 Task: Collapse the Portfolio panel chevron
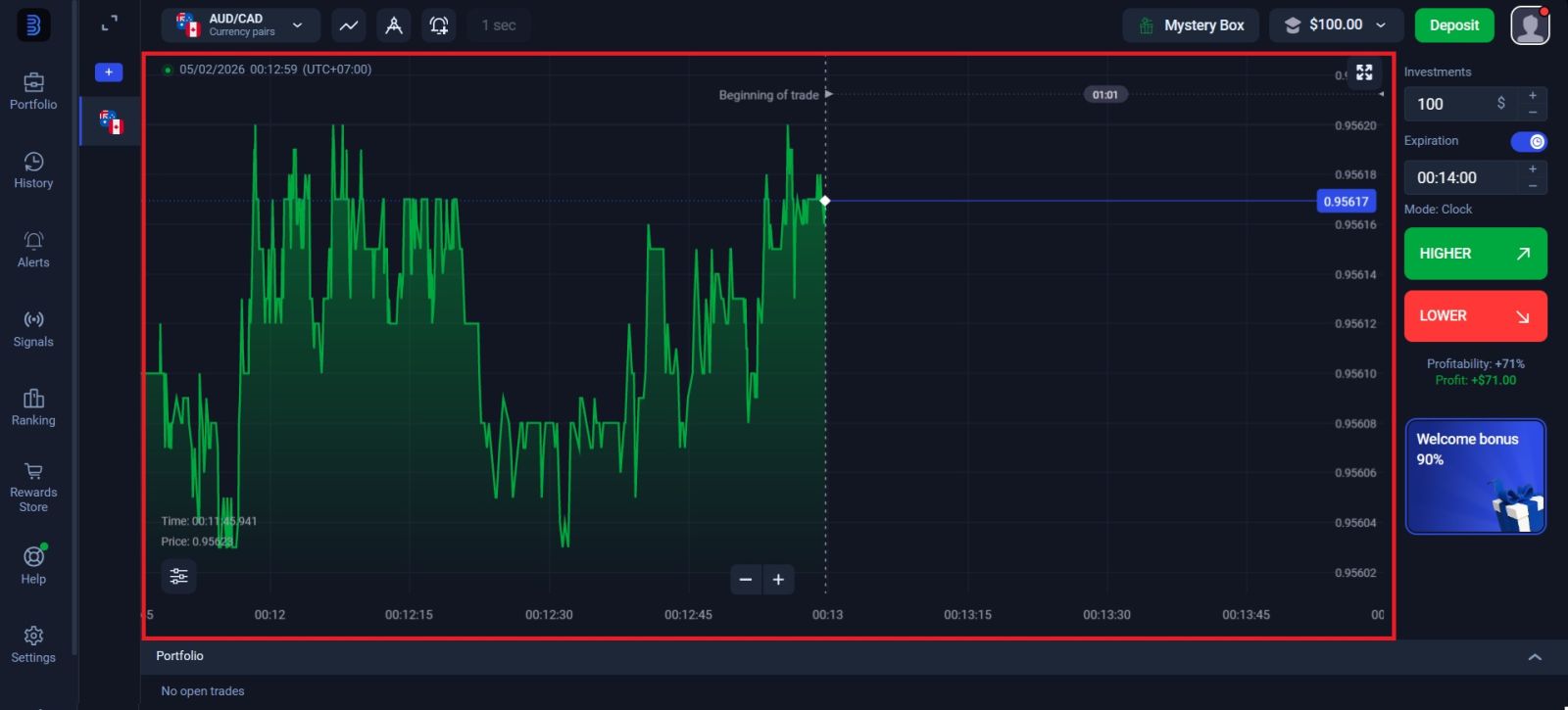click(1535, 657)
